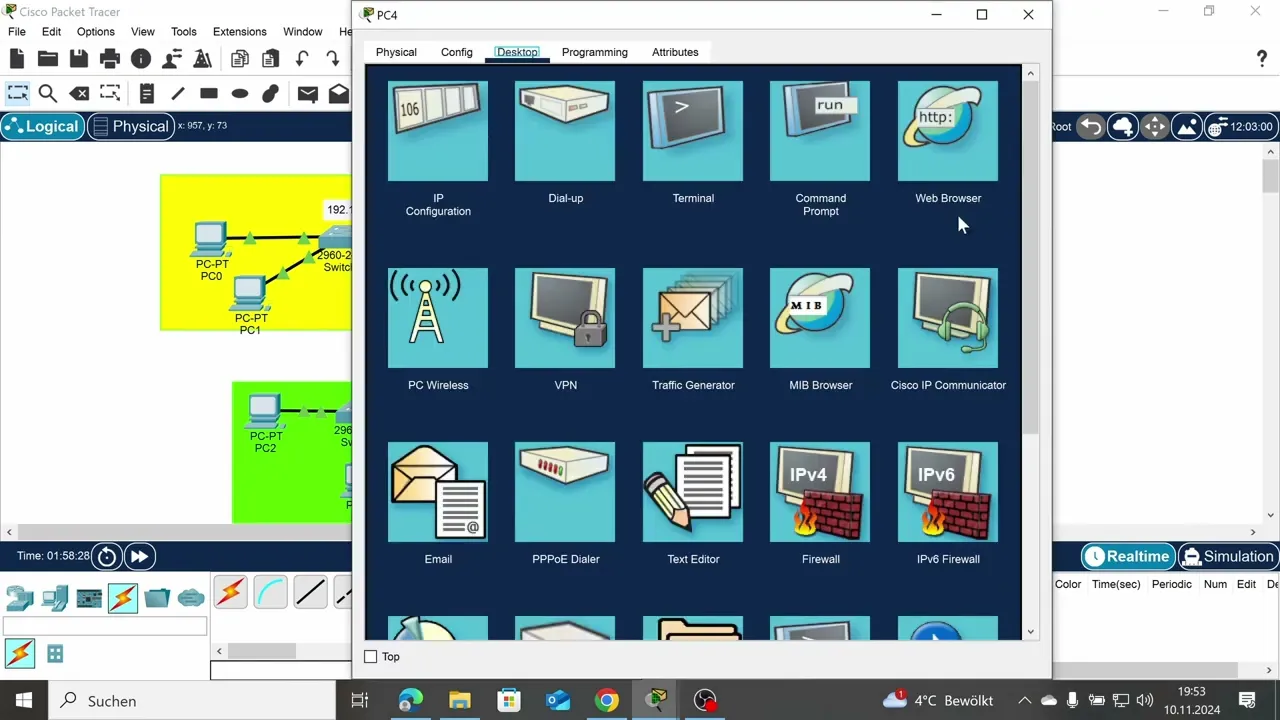Select the Draw Line tool
The image size is (1280, 720).
coord(178,93)
